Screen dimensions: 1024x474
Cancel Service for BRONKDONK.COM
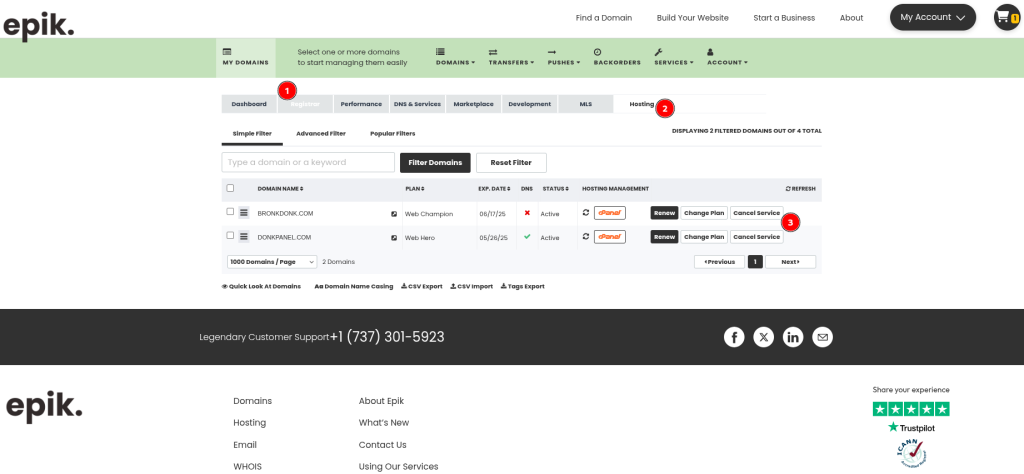tap(757, 213)
